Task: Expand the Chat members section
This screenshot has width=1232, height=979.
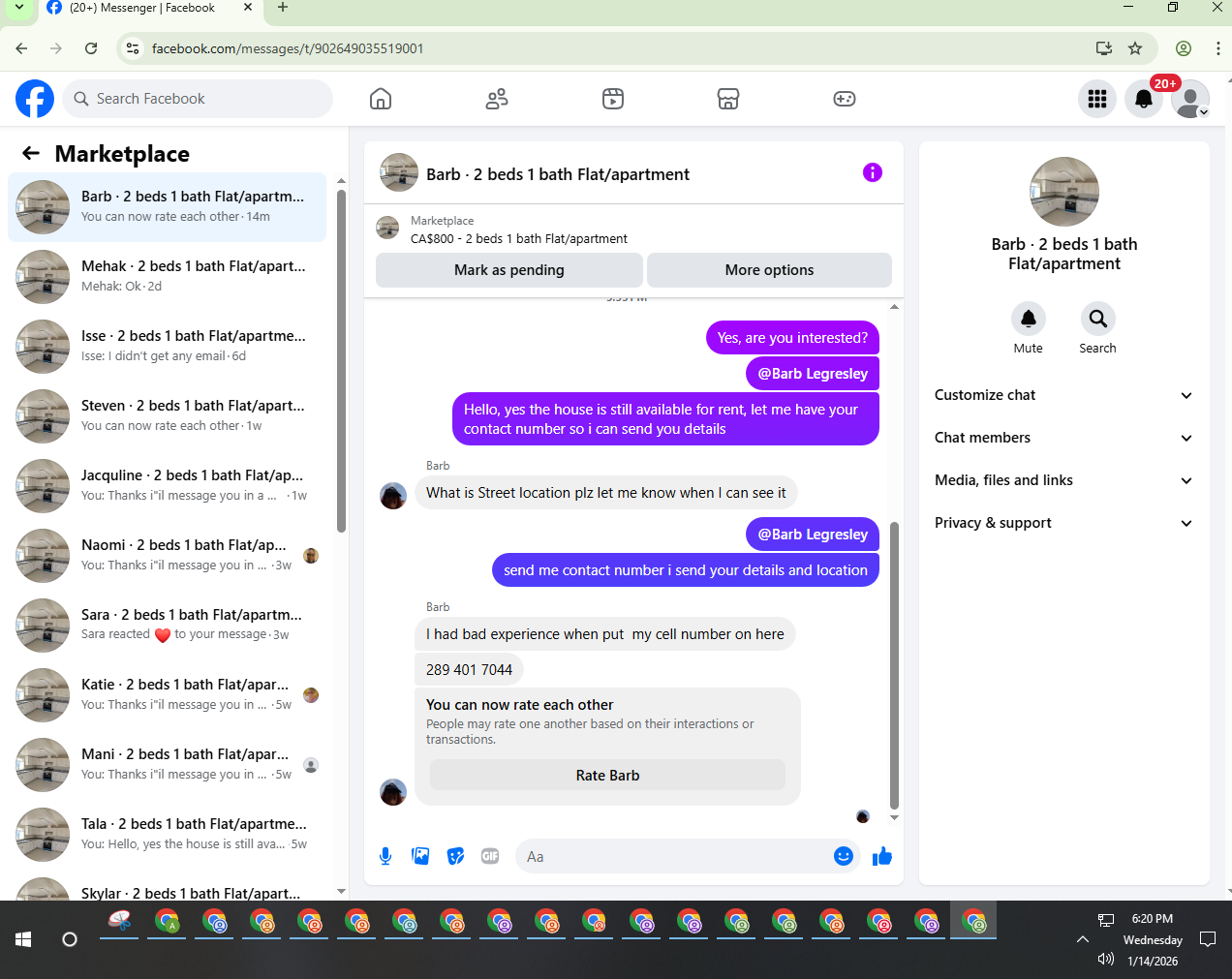Action: click(x=1063, y=438)
